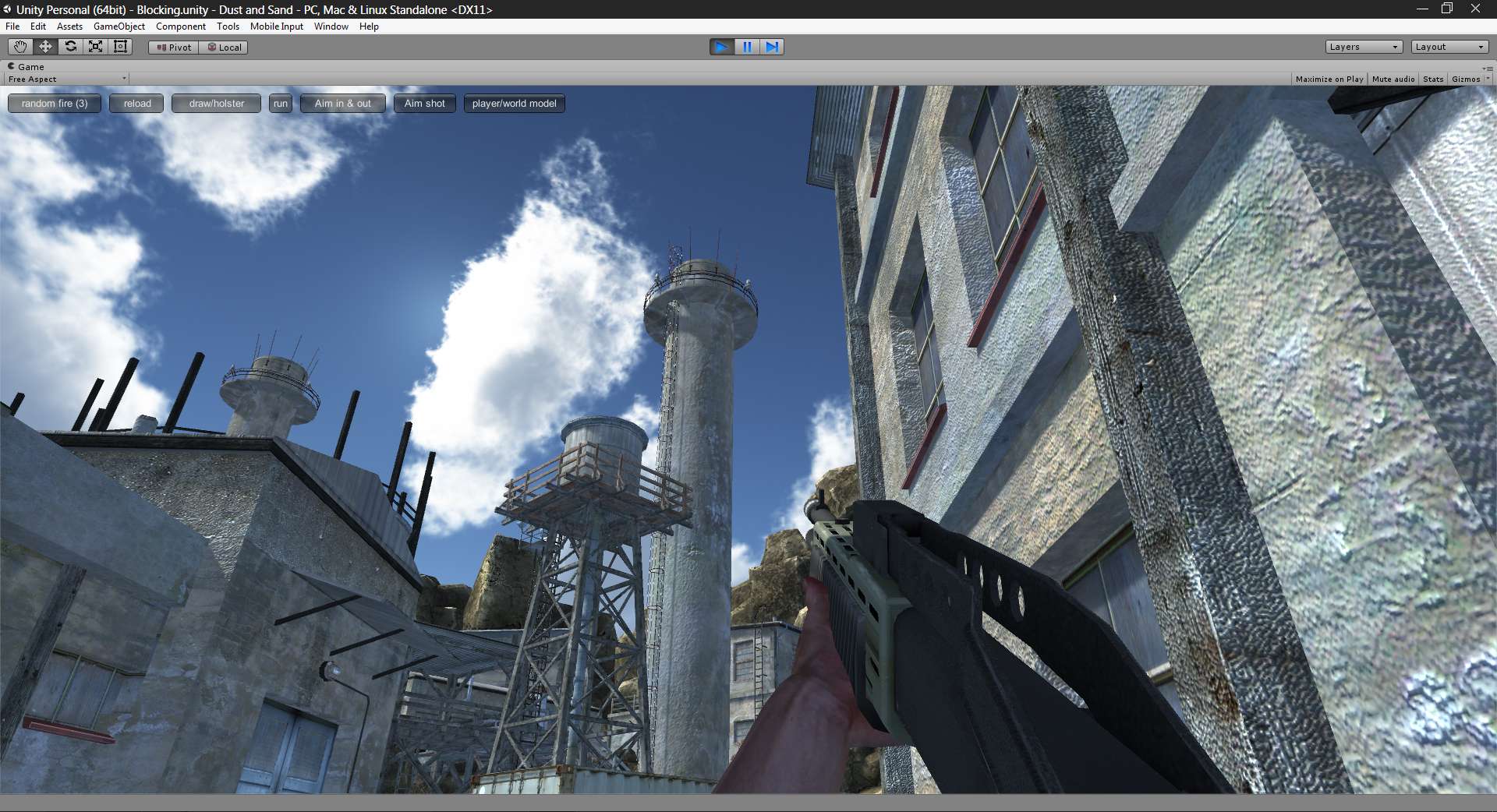Toggle Pivot handle position
This screenshot has width=1497, height=812.
pos(174,48)
